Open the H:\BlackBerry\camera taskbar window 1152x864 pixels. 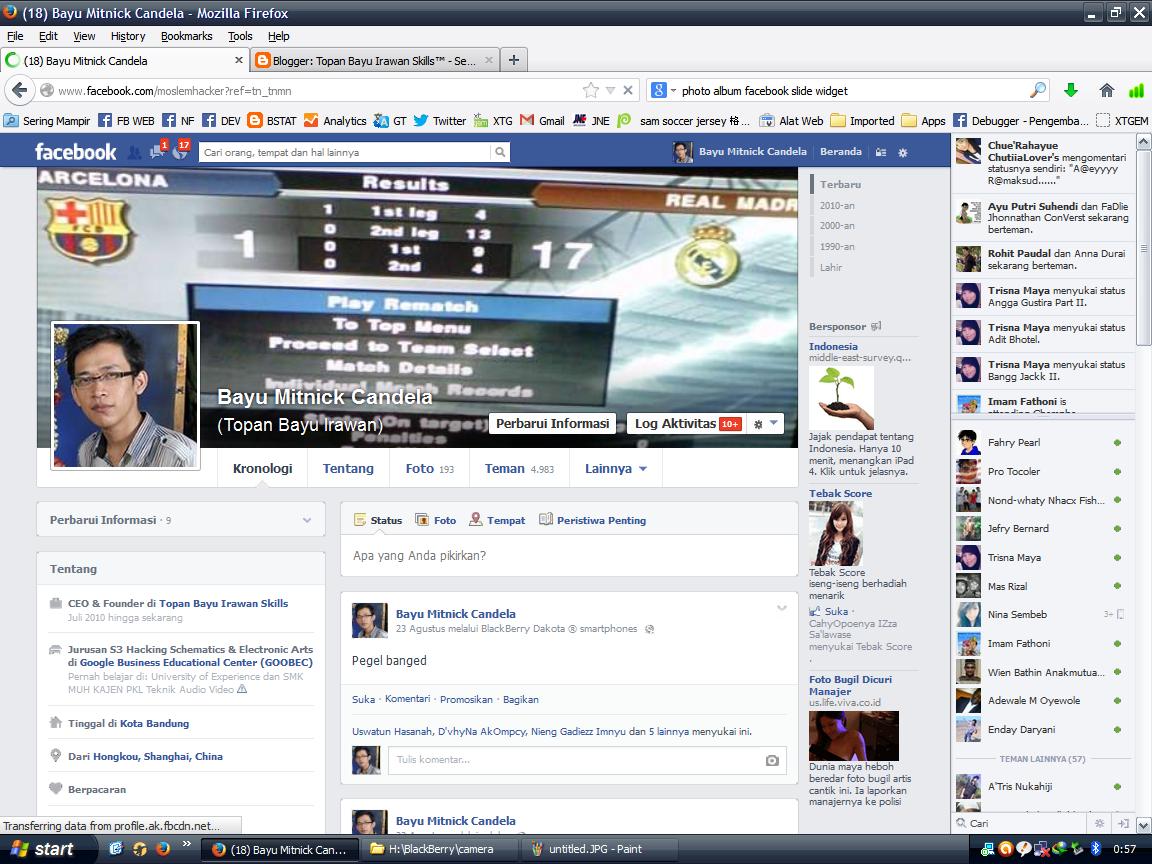[441, 849]
